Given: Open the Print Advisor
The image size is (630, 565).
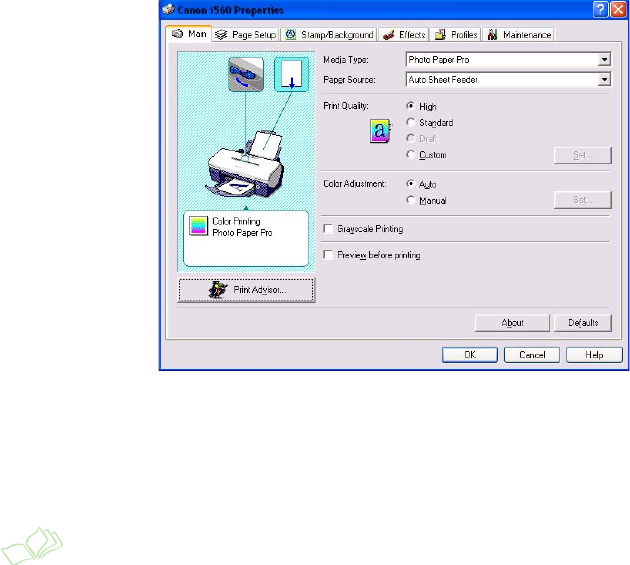Looking at the screenshot, I should [246, 289].
